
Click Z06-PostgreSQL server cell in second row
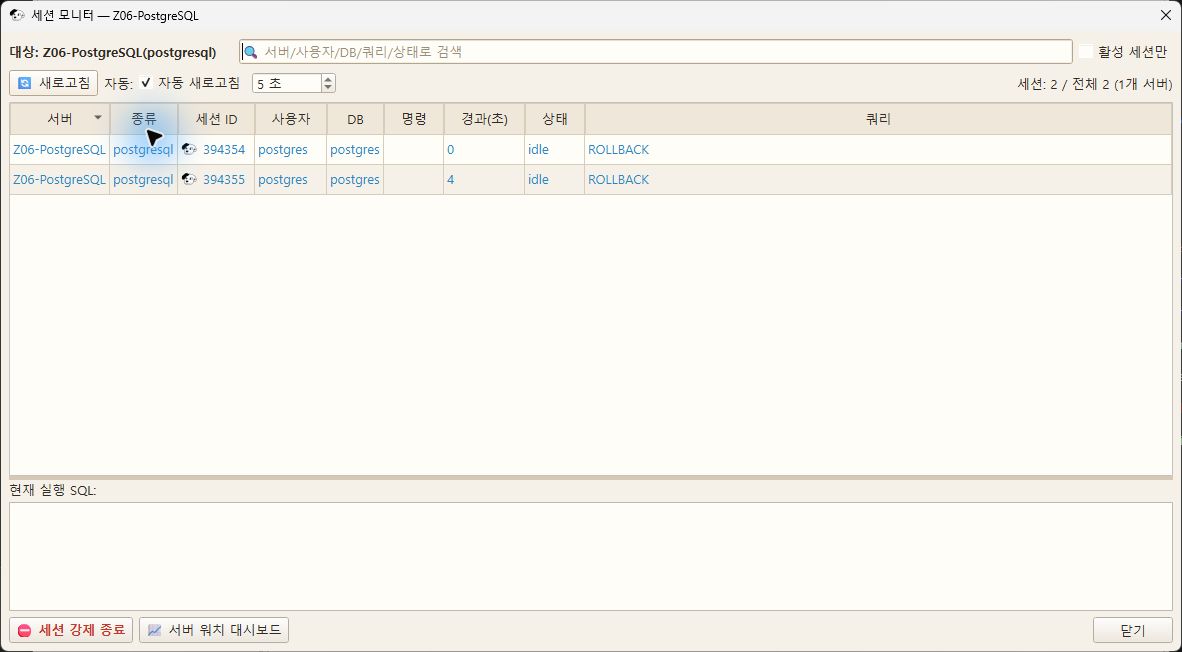60,179
